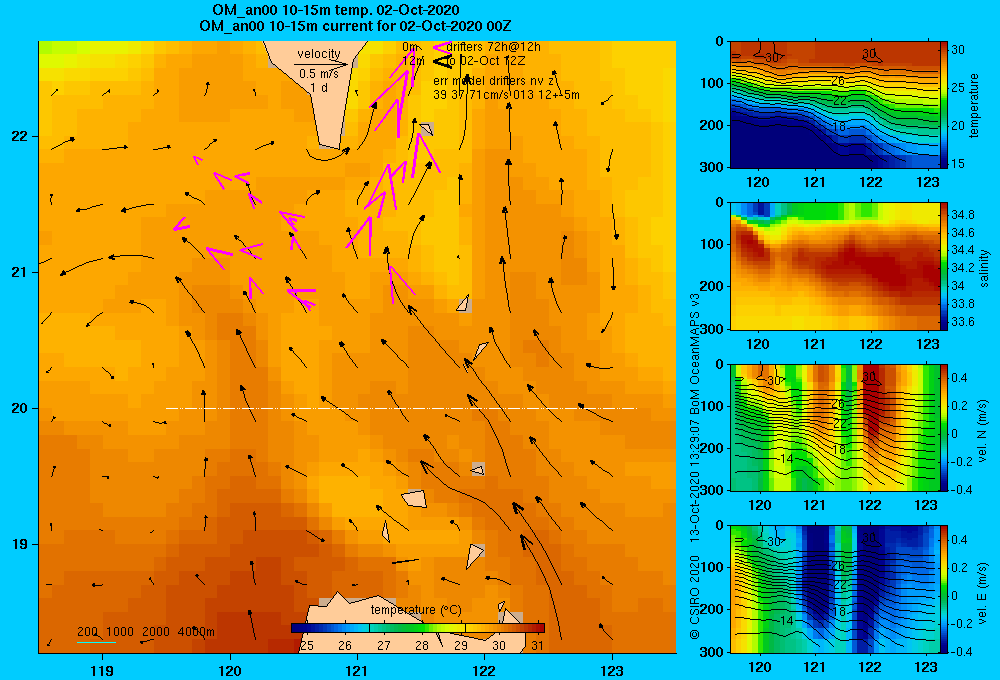
Task: Click the '1 d' legend label
Action: coord(319,87)
